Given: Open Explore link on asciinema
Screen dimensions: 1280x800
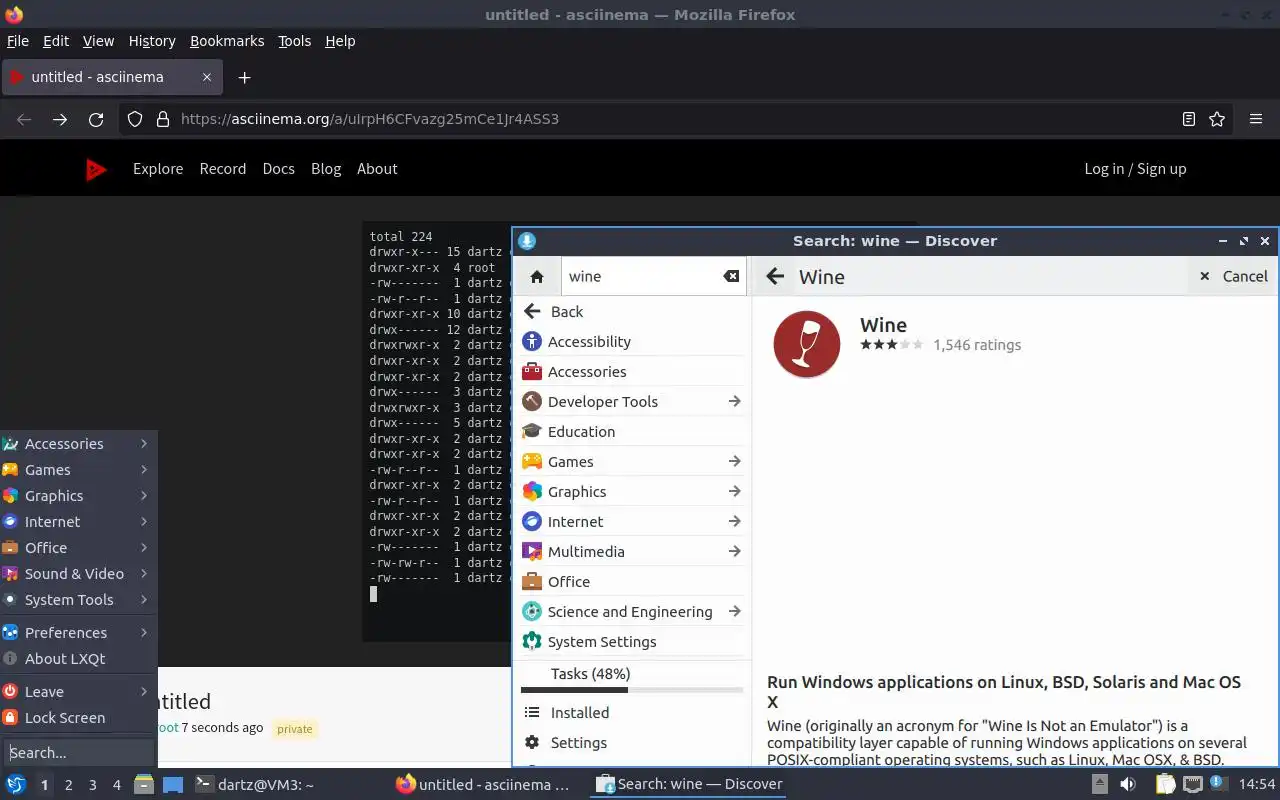Looking at the screenshot, I should 158,169.
